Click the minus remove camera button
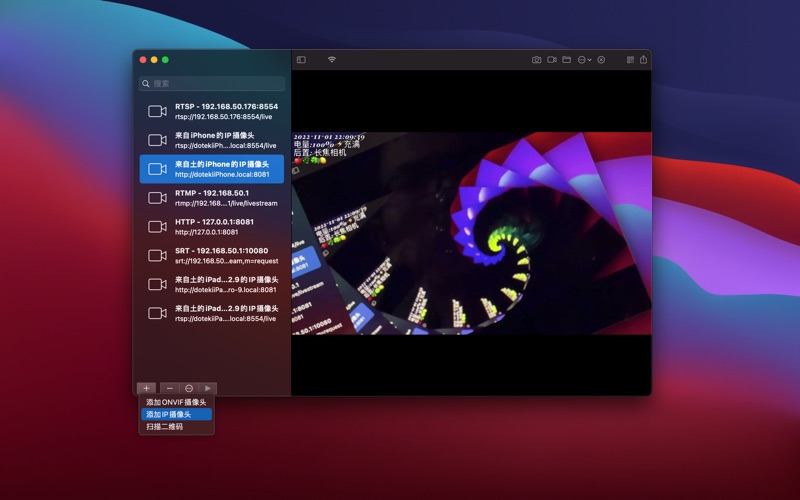 169,388
